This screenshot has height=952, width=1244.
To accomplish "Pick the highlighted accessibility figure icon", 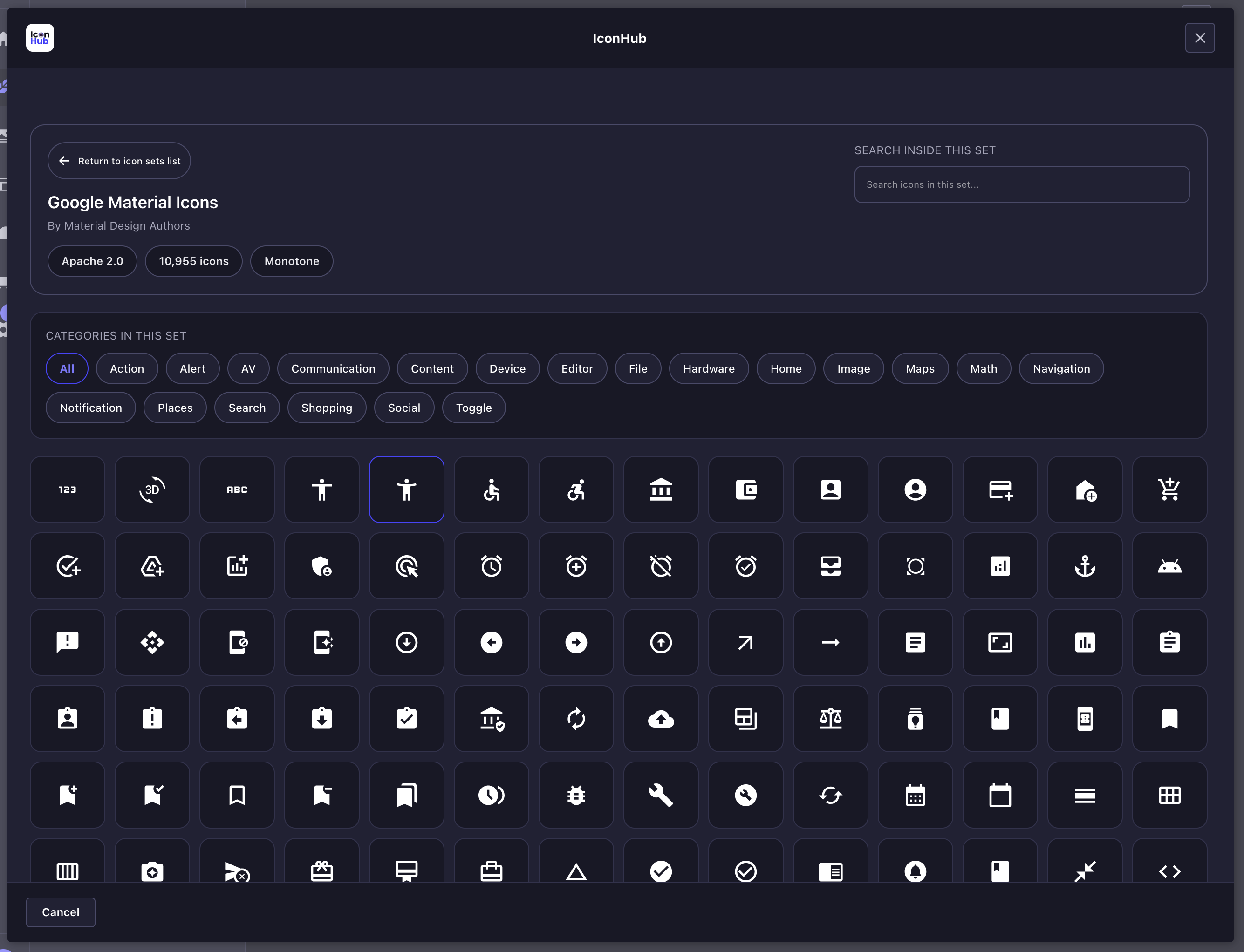I will pos(406,490).
